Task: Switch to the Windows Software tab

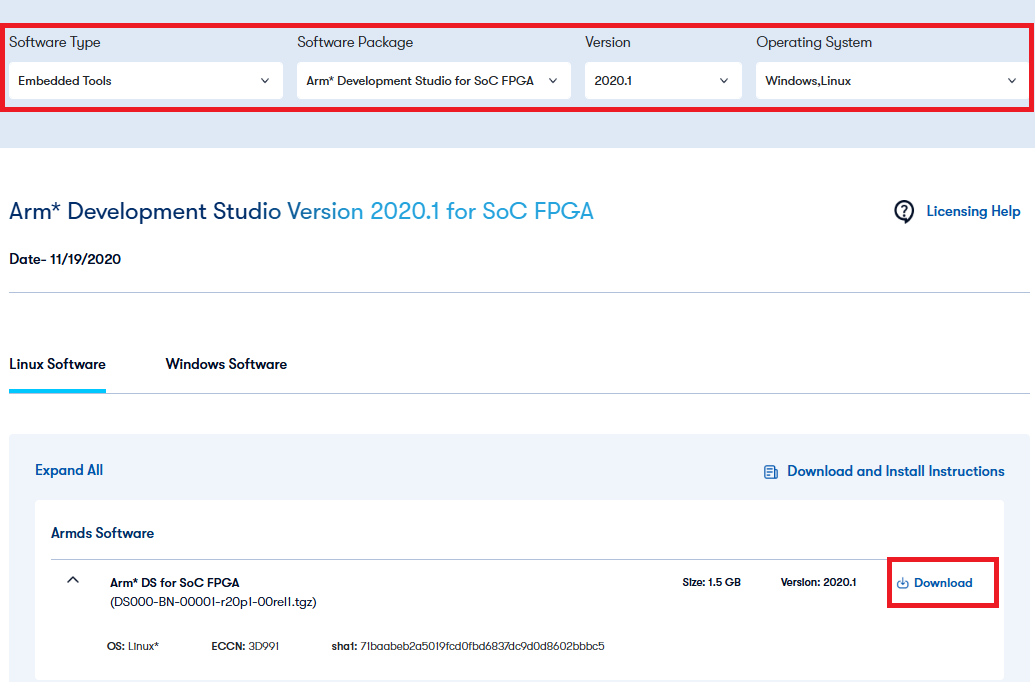Action: click(226, 364)
